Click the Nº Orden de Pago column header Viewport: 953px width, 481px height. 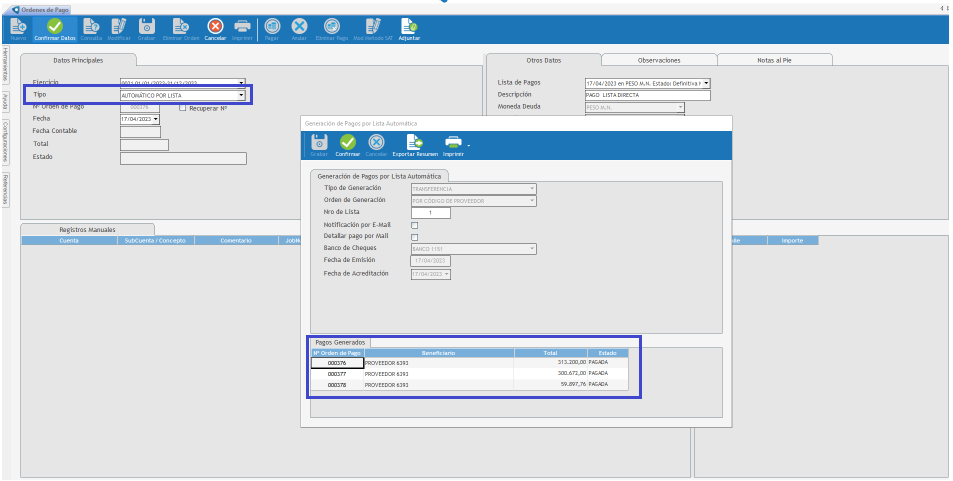[337, 353]
